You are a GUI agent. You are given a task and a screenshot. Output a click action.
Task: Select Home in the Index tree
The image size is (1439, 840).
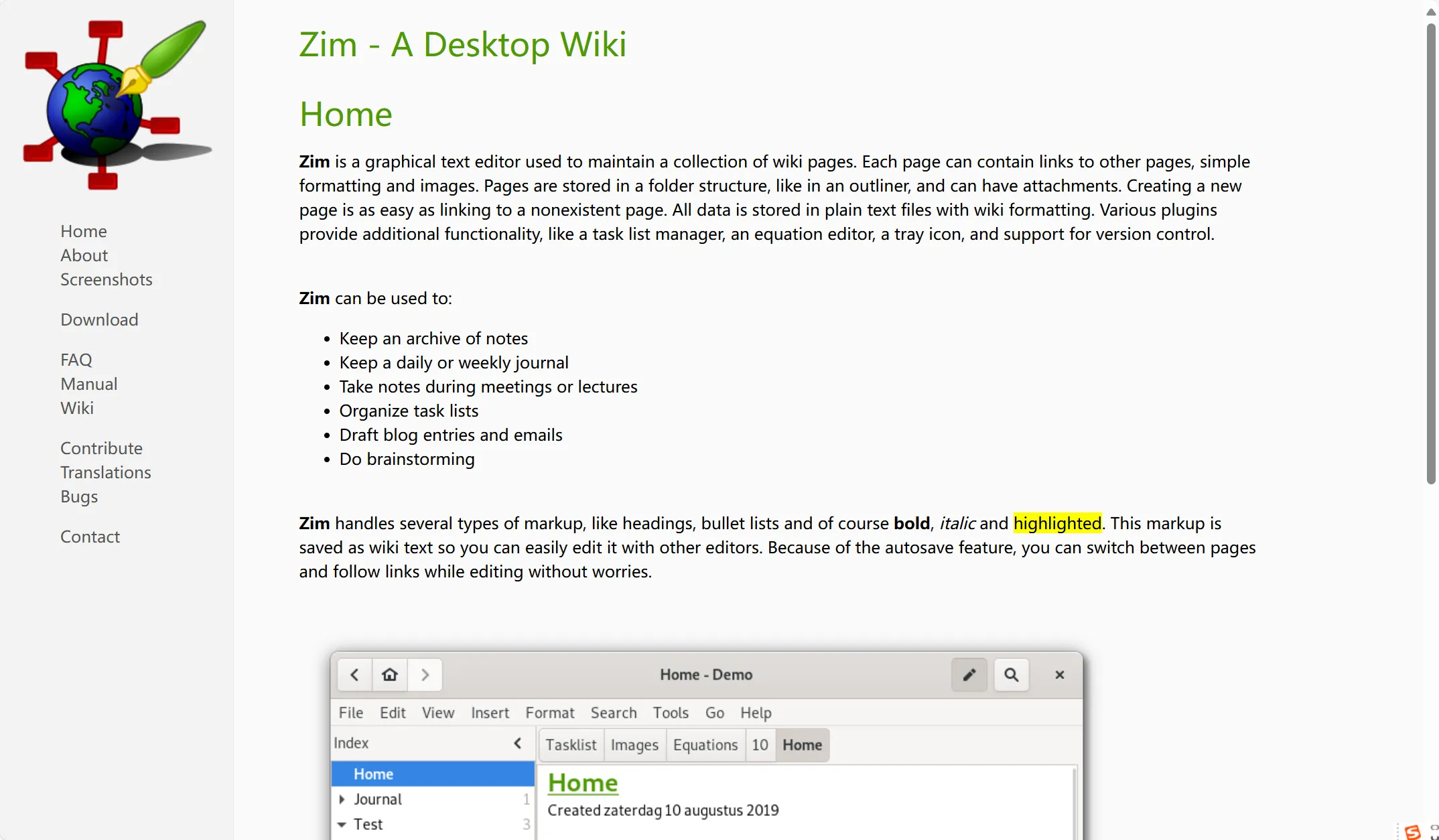374,773
